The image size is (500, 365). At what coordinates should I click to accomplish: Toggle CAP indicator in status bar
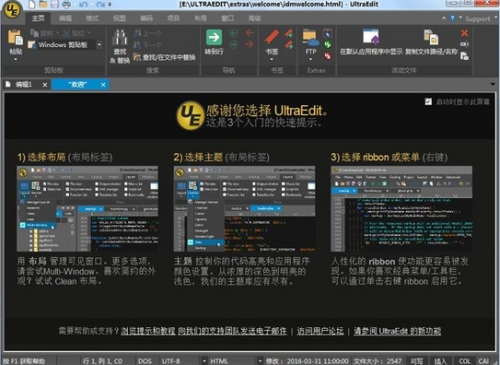484,361
